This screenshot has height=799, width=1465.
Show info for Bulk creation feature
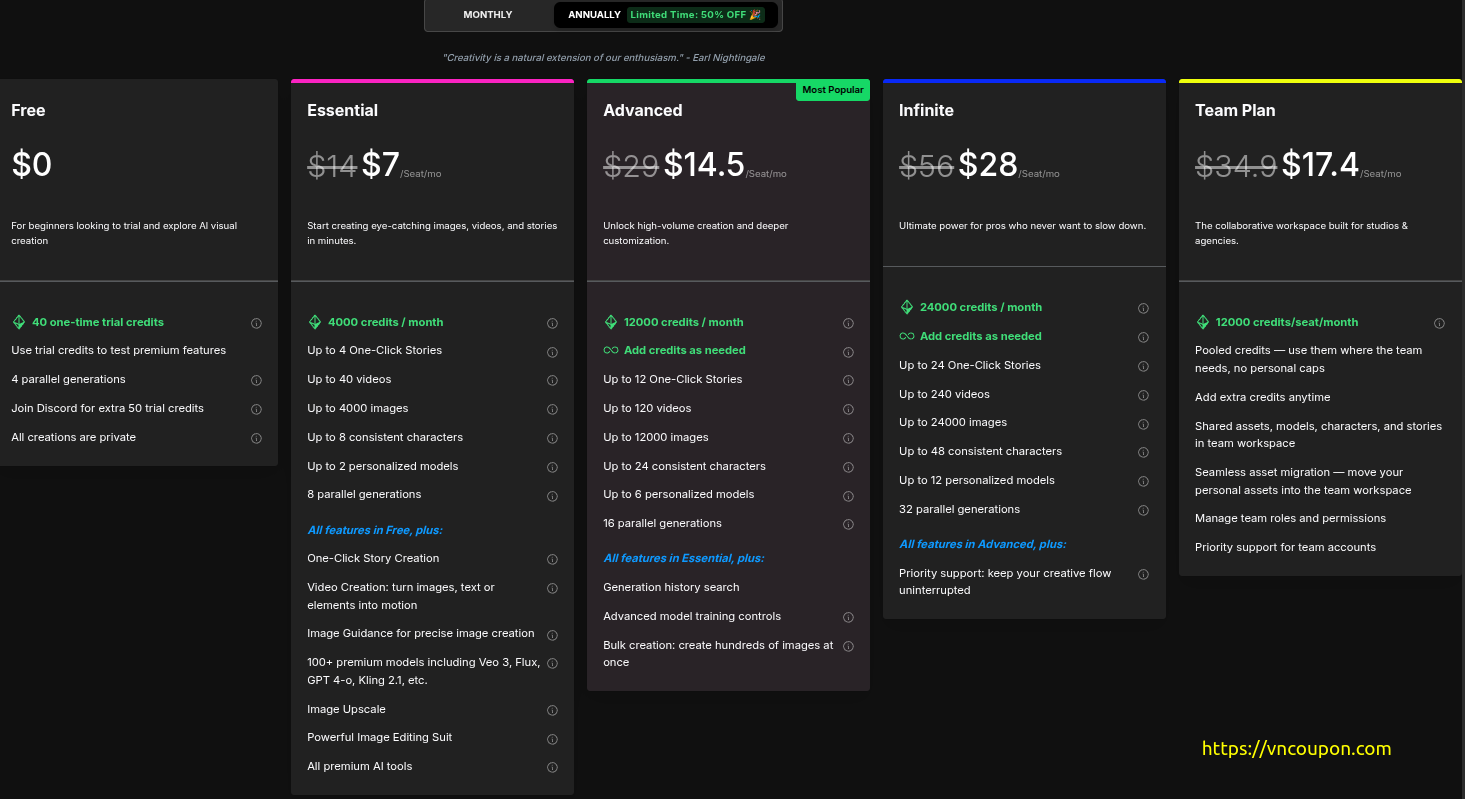848,647
